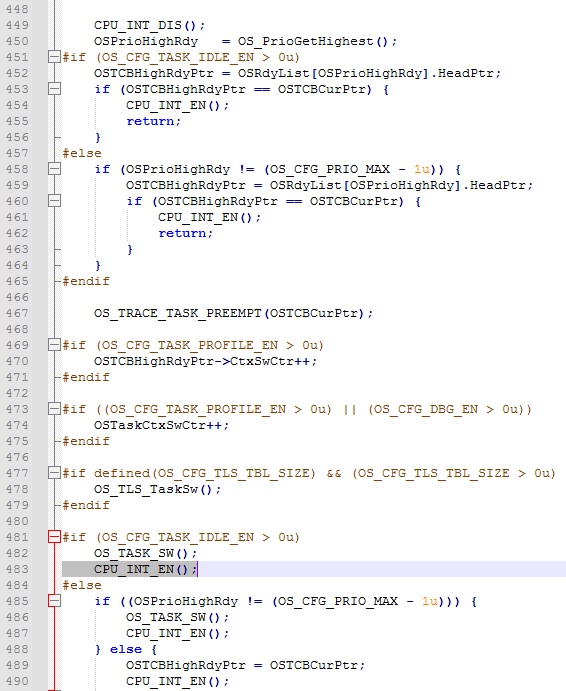Collapse the red fold marker at line 485
This screenshot has width=566, height=691.
54,601
